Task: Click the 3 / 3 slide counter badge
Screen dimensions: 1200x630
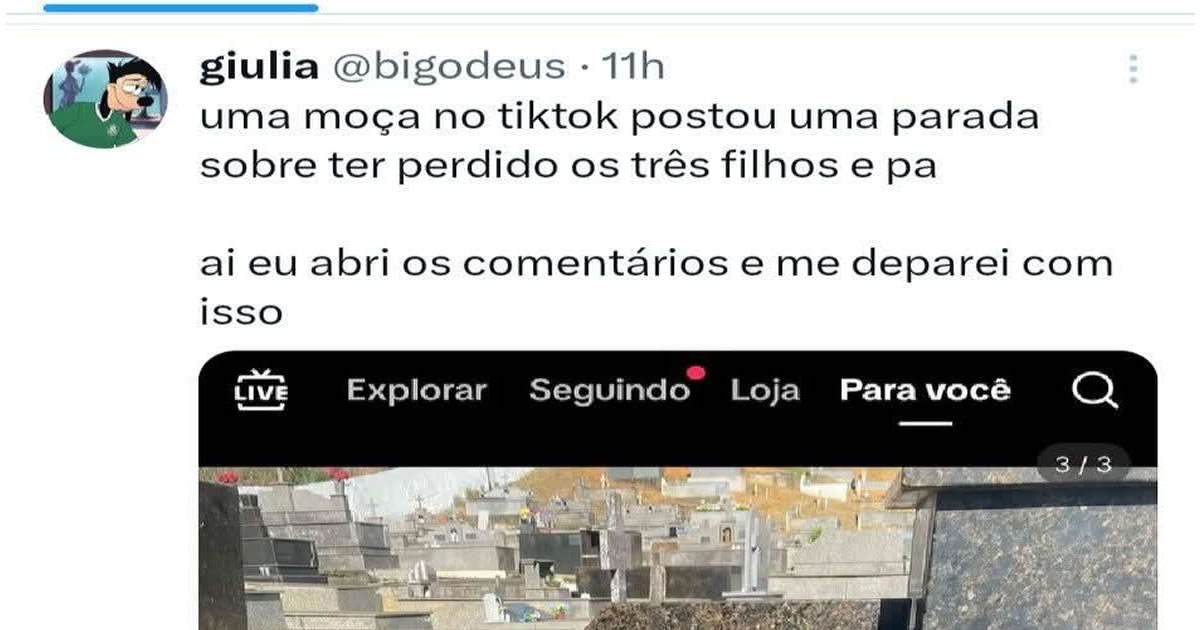Action: point(1082,465)
